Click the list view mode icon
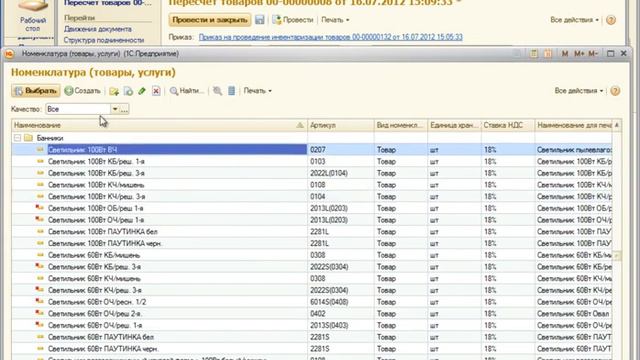 click(231, 91)
